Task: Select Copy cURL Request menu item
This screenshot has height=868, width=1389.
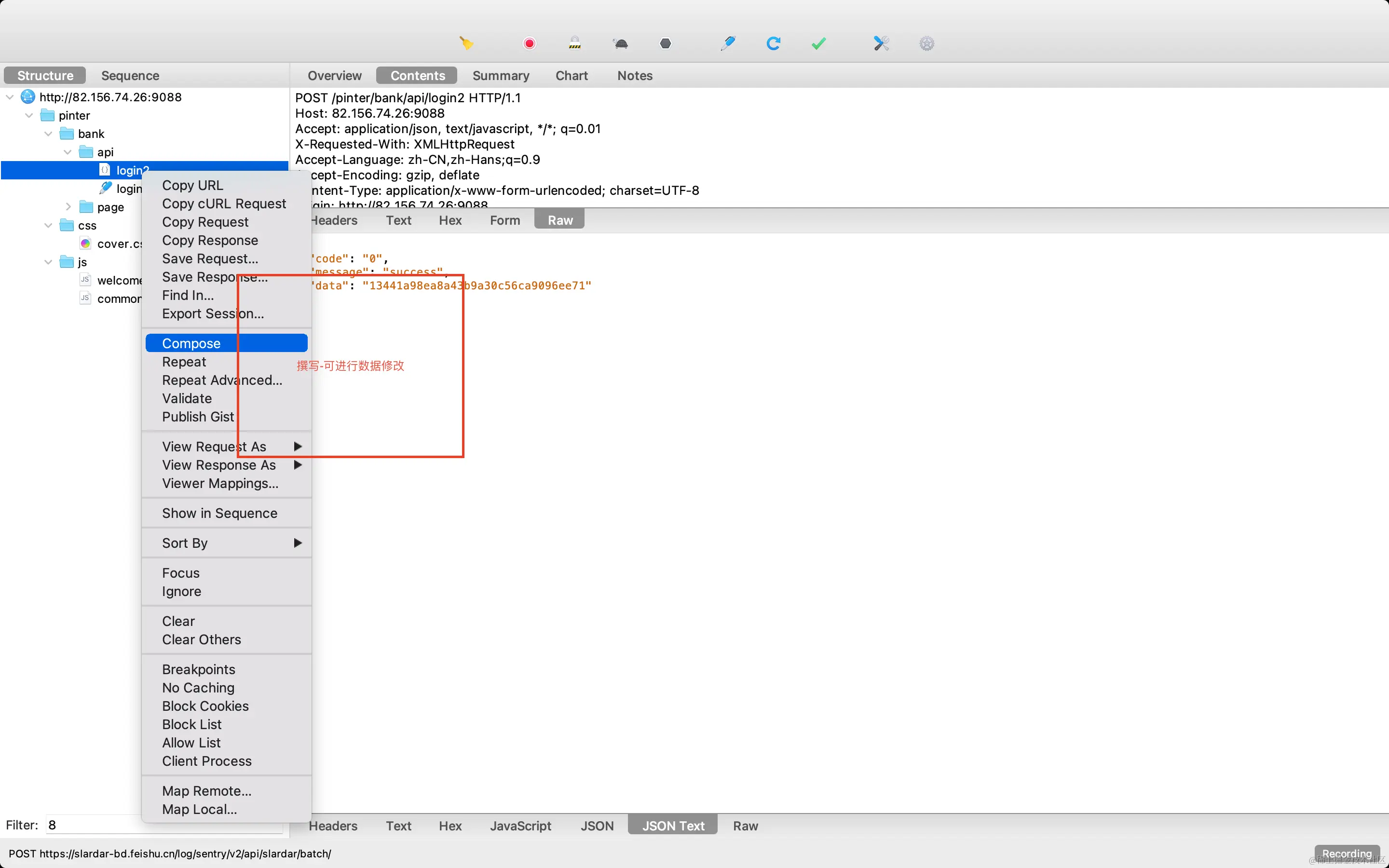Action: pyautogui.click(x=224, y=204)
